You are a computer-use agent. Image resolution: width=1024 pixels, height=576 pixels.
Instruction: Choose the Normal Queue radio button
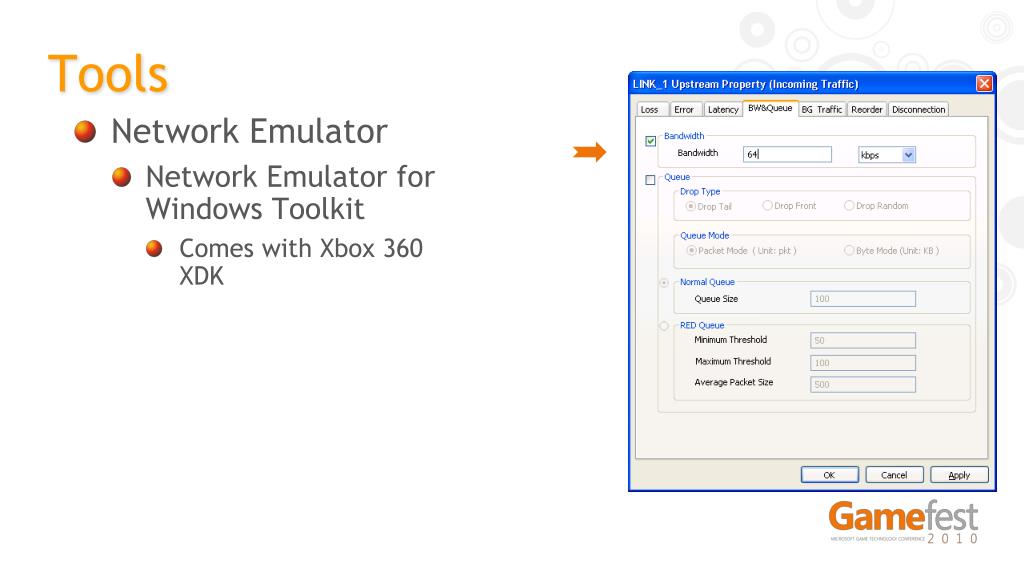coord(664,283)
